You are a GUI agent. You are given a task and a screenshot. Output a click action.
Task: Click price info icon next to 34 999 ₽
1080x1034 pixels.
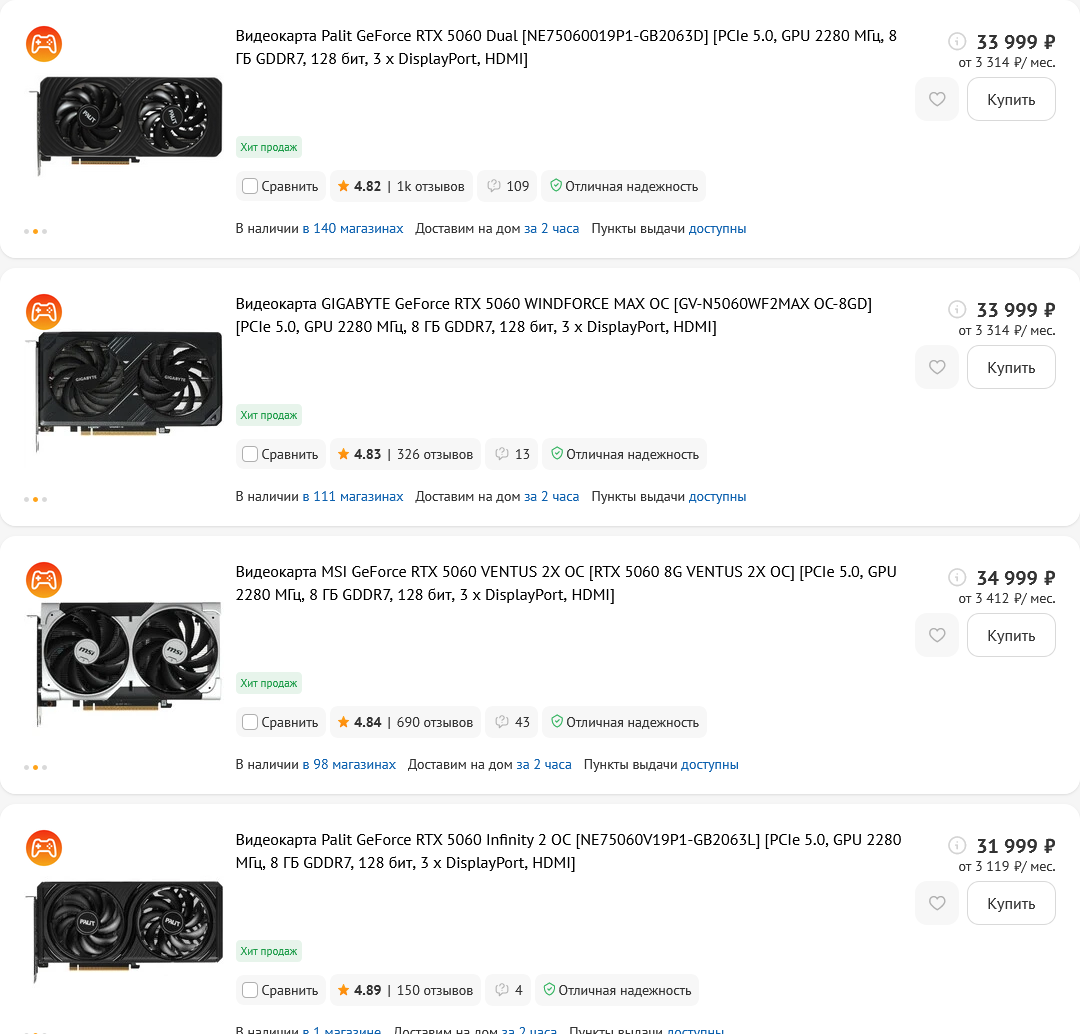coord(957,578)
